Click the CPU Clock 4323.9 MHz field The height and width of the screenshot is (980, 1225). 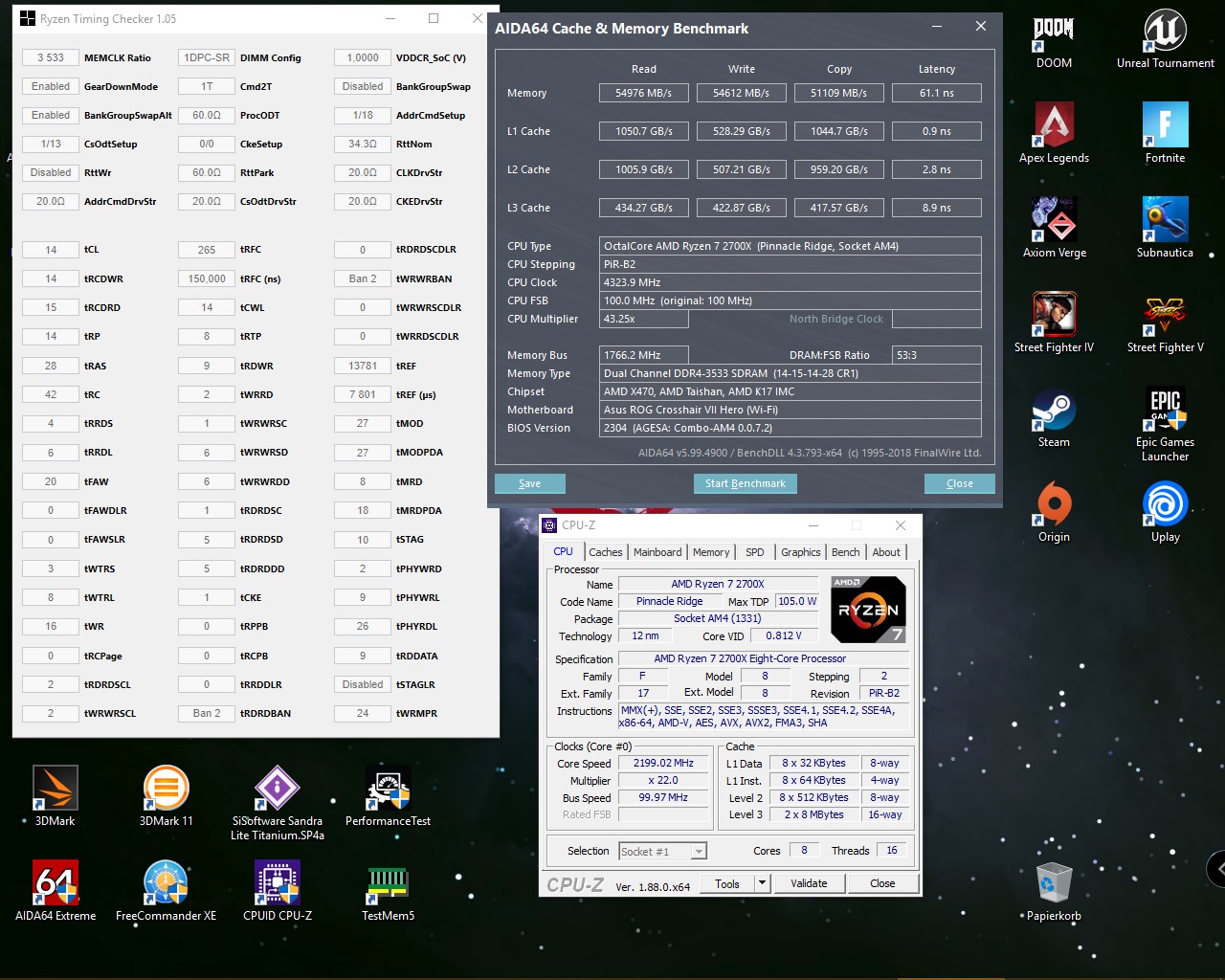coord(791,282)
